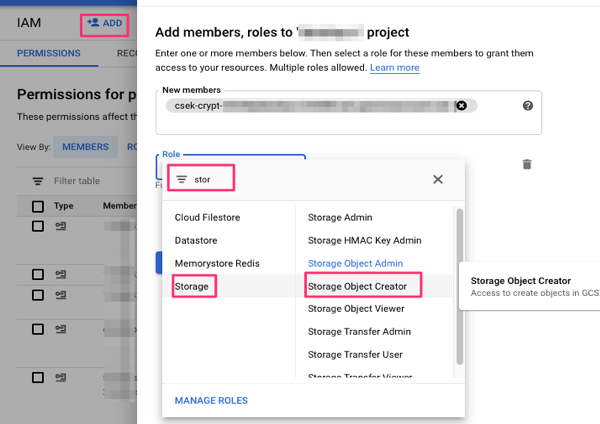
Task: Click the MANAGE ROLES link
Action: click(211, 400)
